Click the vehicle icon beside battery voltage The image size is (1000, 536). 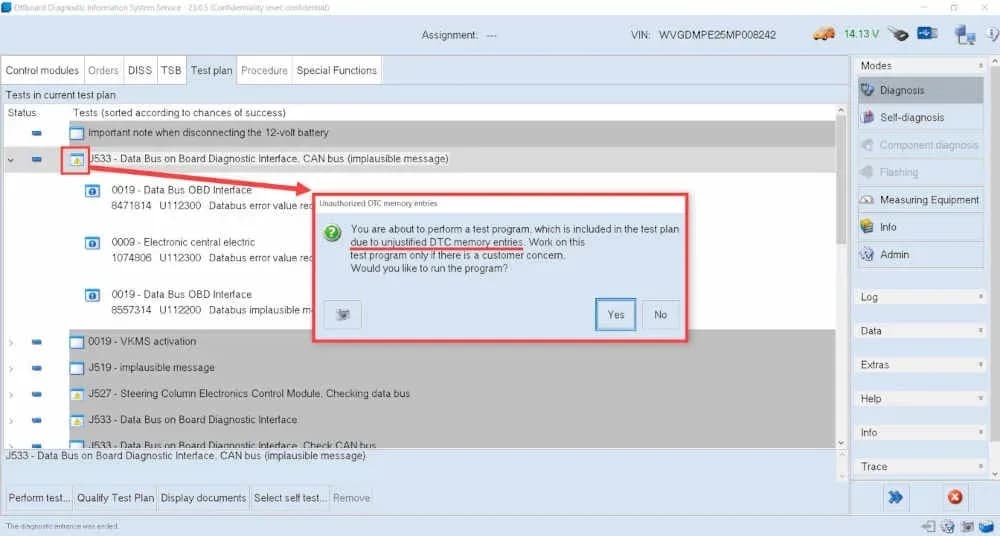pos(824,34)
